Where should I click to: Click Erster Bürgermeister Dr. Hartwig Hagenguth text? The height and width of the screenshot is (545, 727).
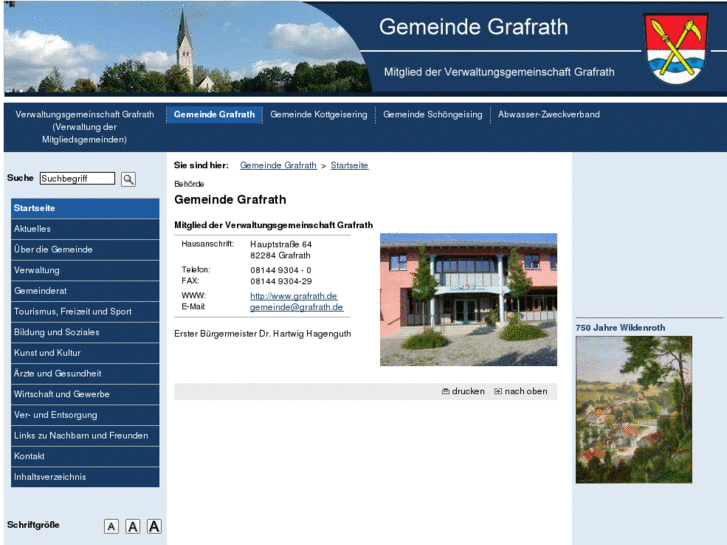(262, 334)
